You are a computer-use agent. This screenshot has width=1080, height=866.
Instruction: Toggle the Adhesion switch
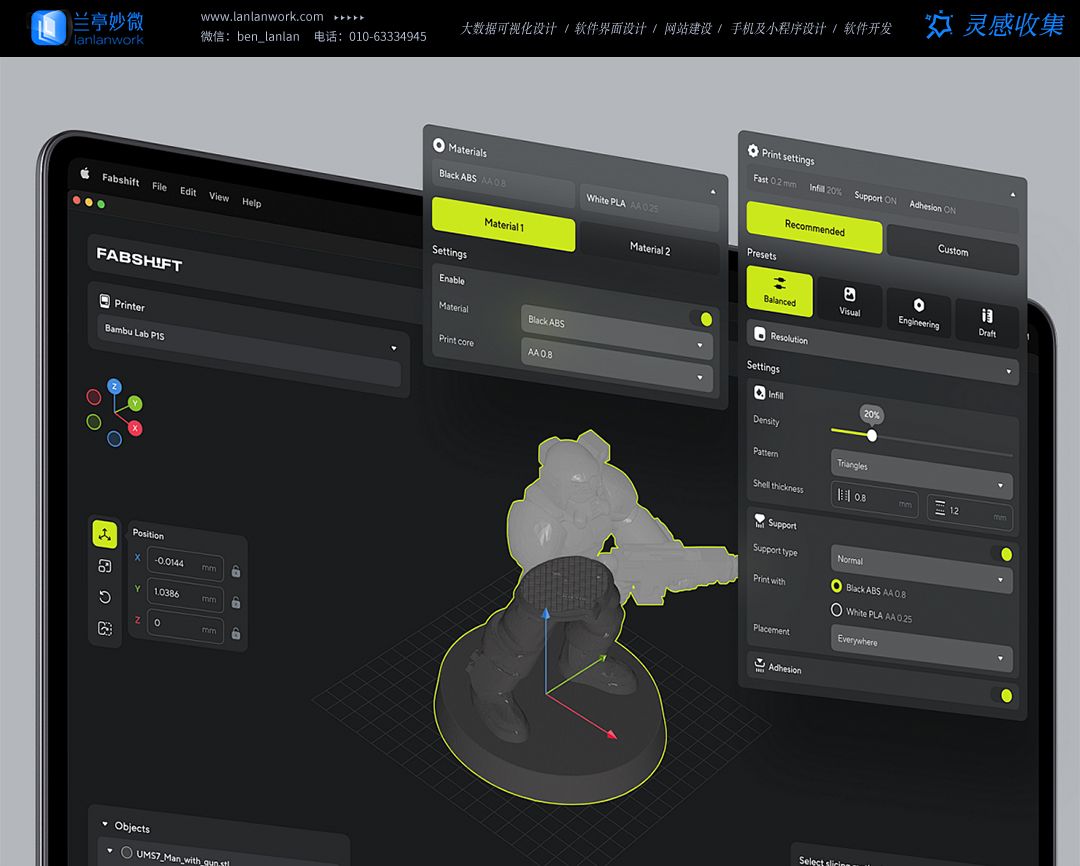tap(1001, 695)
